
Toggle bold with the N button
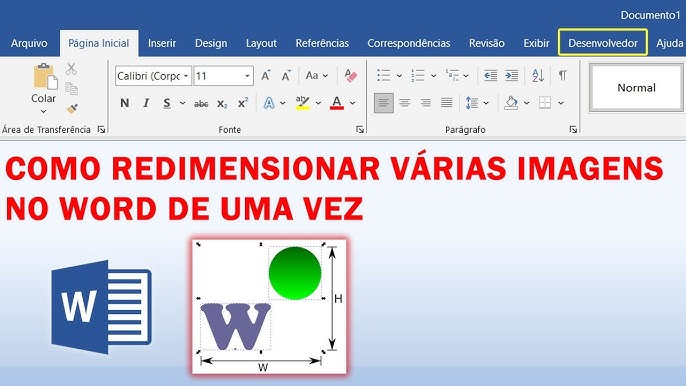(x=125, y=103)
